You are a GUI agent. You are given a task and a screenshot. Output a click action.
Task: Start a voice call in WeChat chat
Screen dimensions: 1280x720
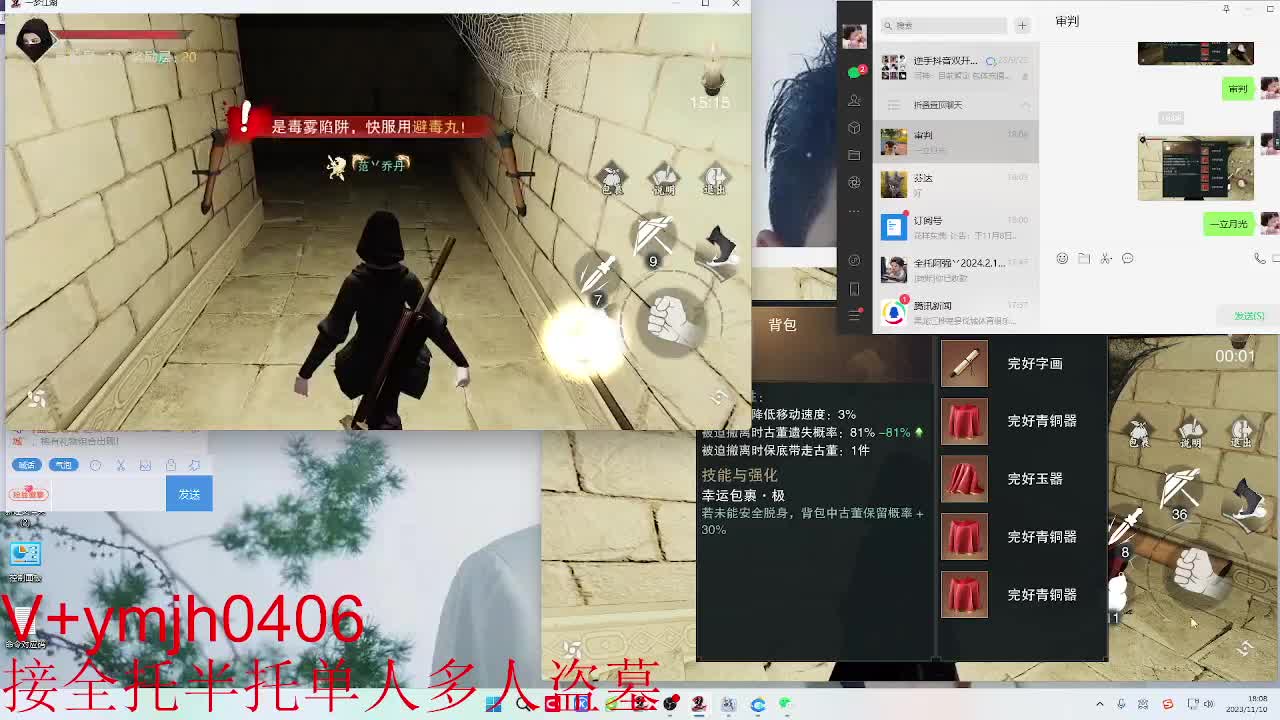click(1260, 259)
